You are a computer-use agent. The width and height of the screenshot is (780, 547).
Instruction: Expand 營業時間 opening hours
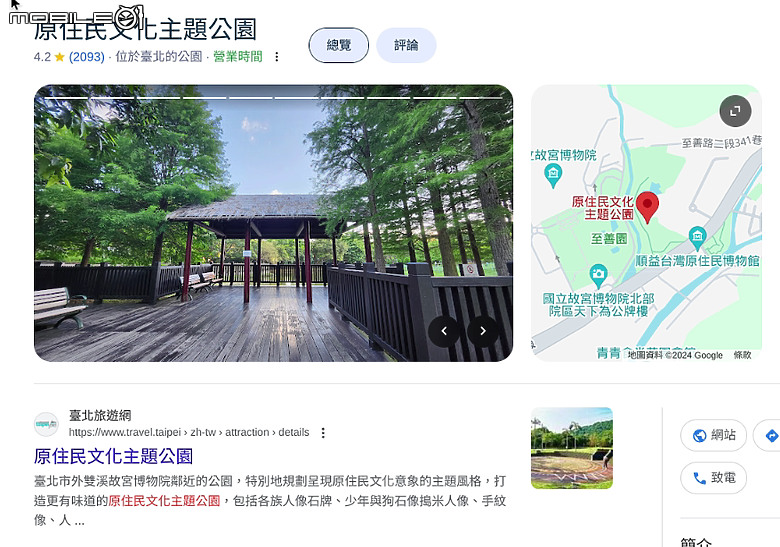238,57
